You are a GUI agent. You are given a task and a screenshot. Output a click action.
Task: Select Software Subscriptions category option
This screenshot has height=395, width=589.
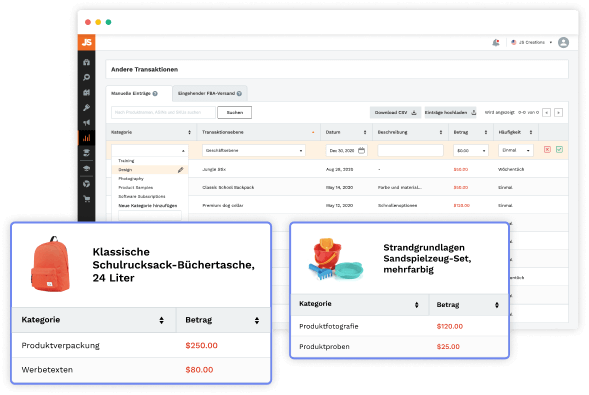click(x=150, y=196)
